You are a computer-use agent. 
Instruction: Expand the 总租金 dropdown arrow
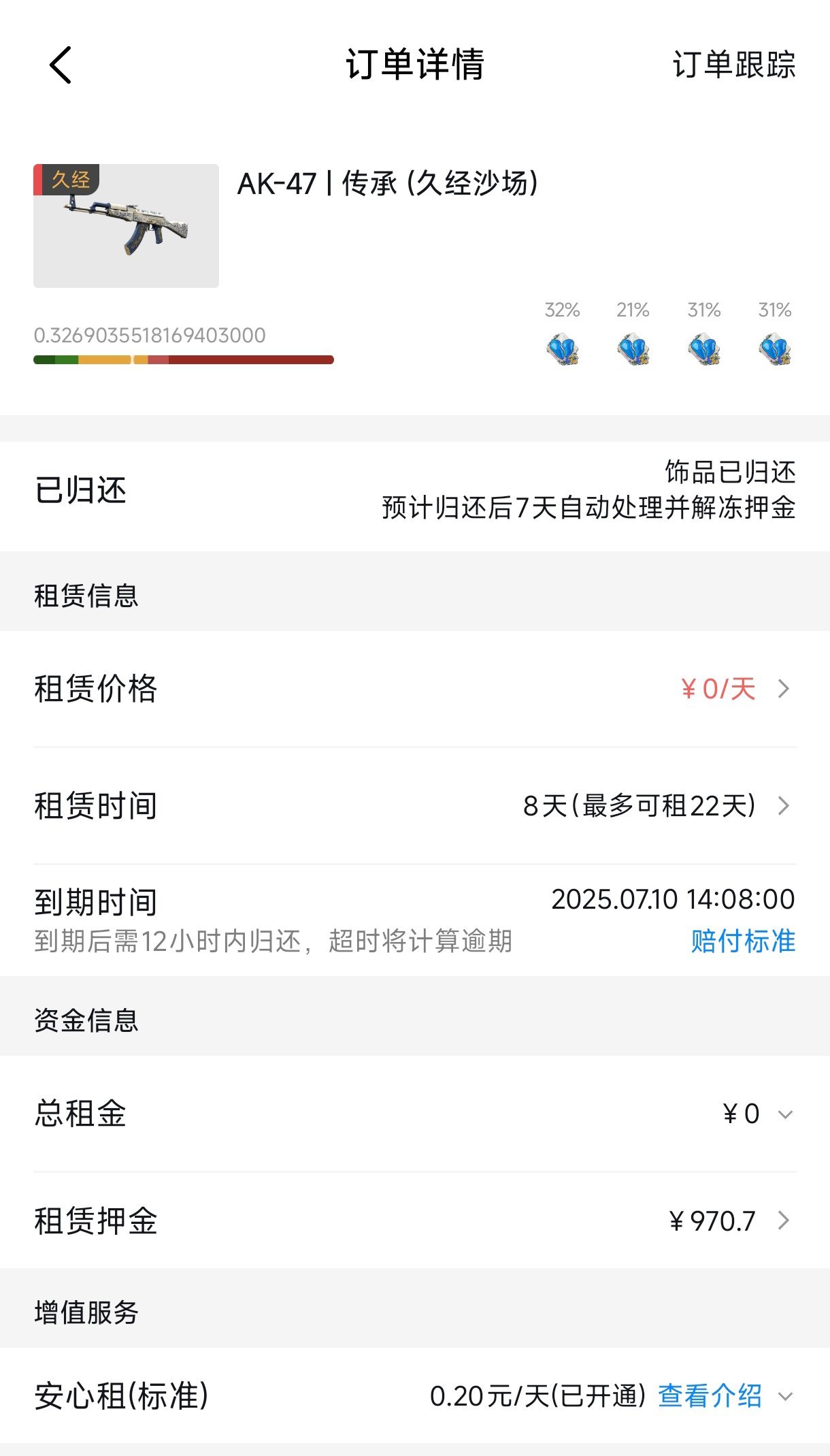pos(785,1114)
